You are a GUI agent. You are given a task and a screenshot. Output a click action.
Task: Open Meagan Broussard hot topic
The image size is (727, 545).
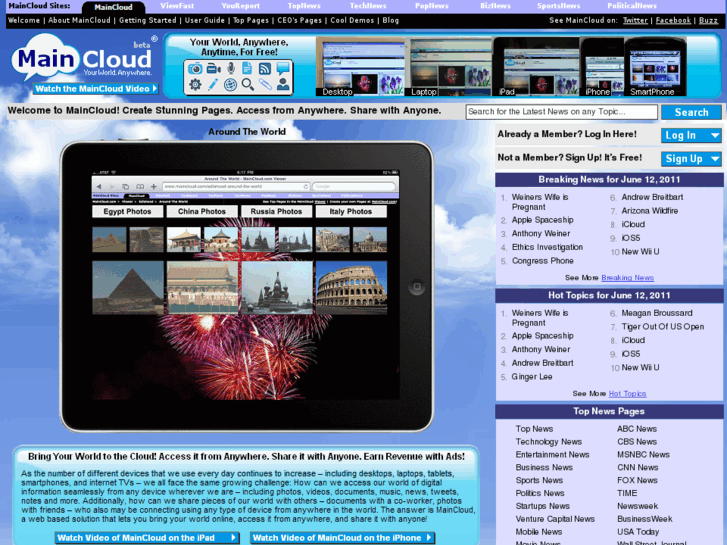pyautogui.click(x=657, y=313)
